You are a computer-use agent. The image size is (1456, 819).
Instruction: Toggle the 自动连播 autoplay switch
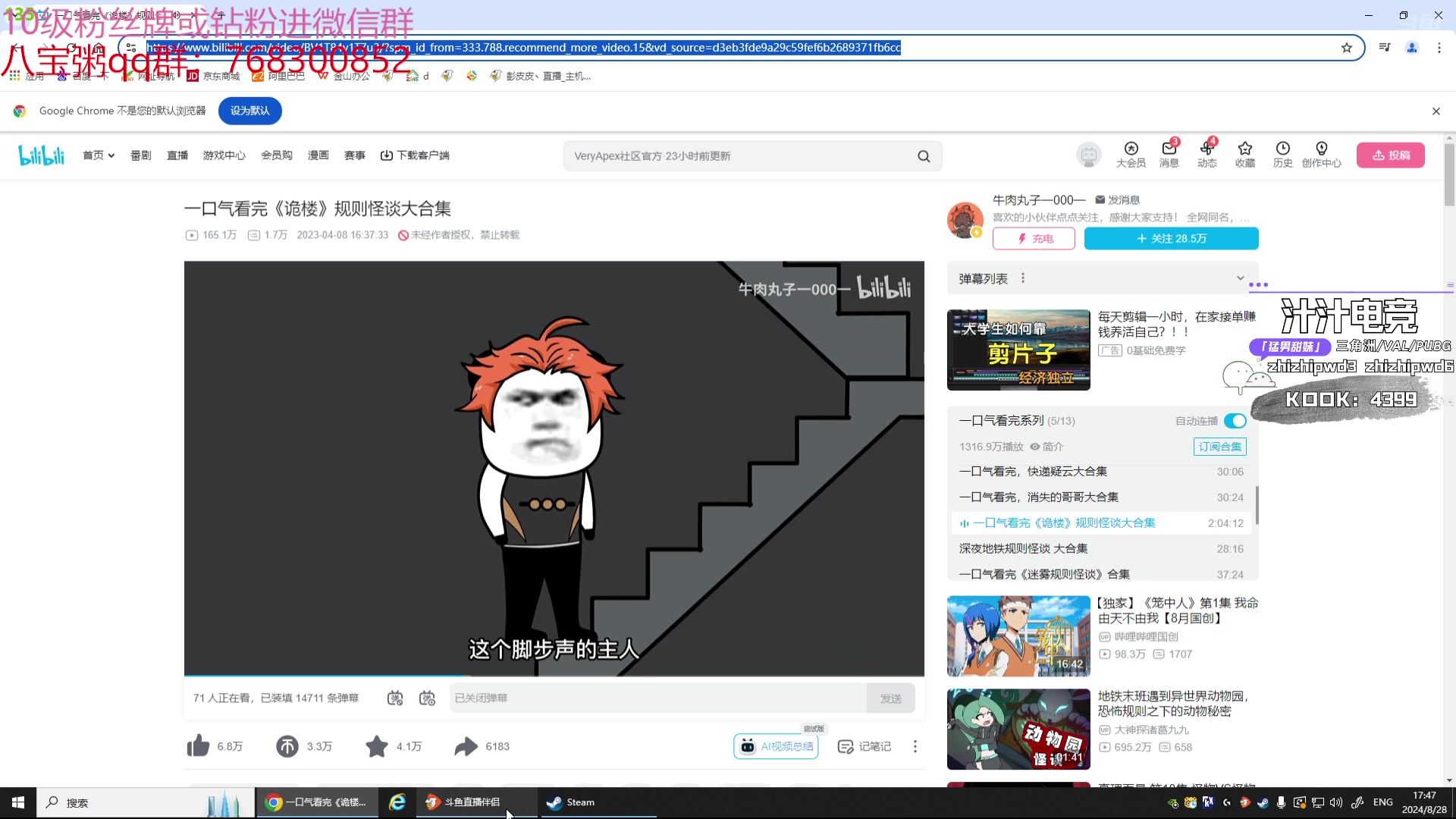1235,421
